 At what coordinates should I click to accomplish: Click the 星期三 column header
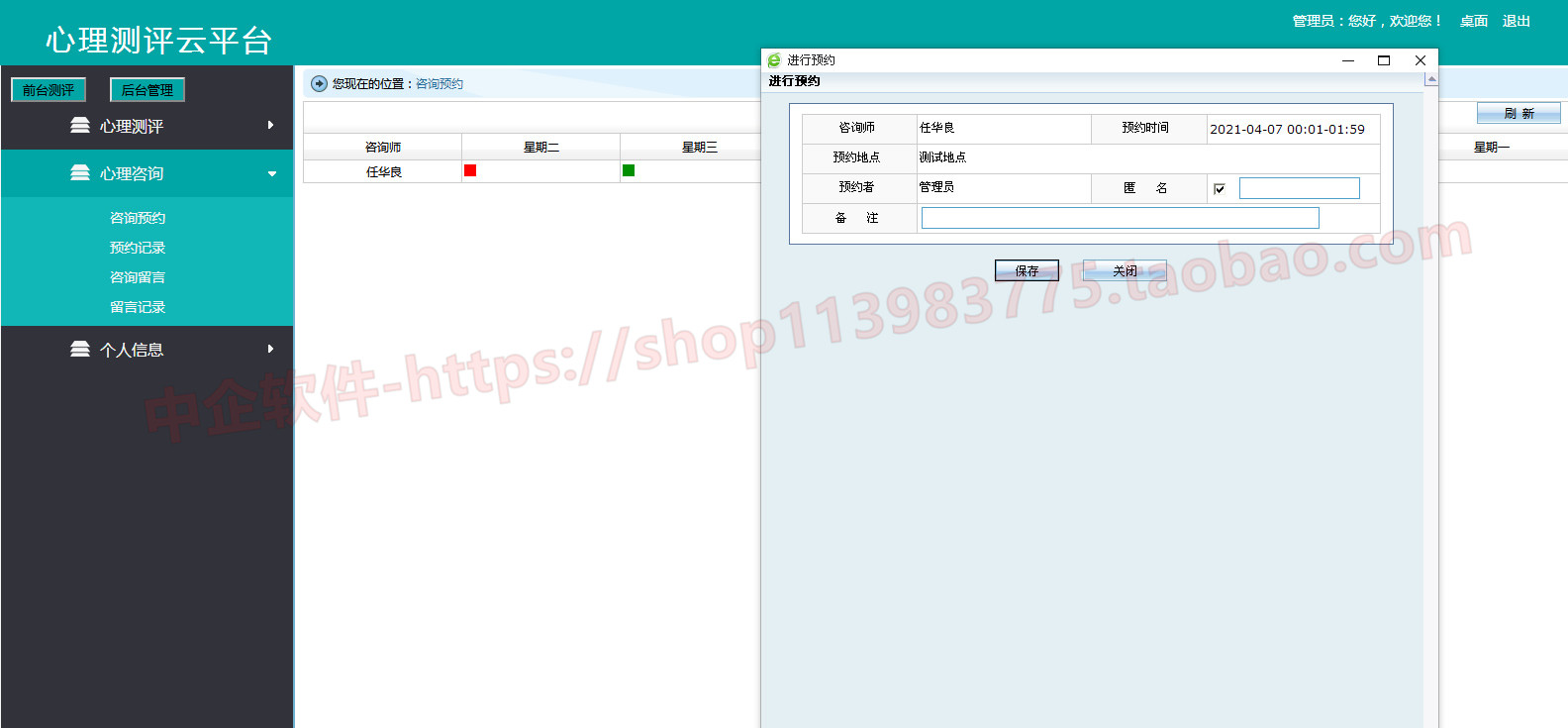[700, 147]
